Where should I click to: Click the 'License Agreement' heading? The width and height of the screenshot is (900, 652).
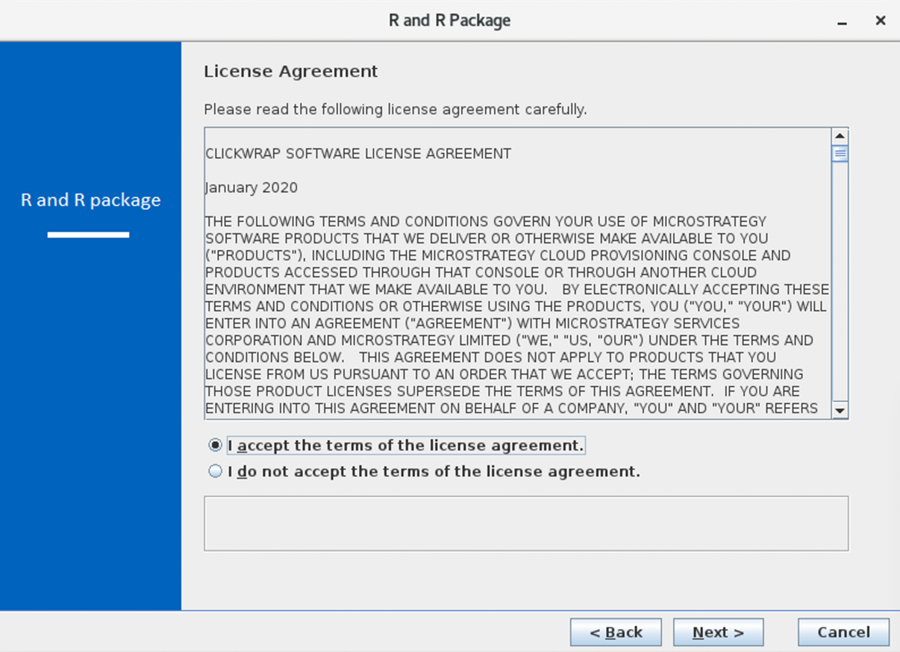[x=291, y=72]
